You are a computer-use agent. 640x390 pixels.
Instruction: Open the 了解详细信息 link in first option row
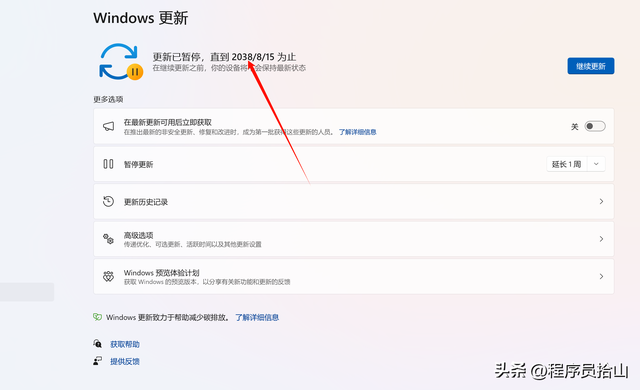point(358,132)
